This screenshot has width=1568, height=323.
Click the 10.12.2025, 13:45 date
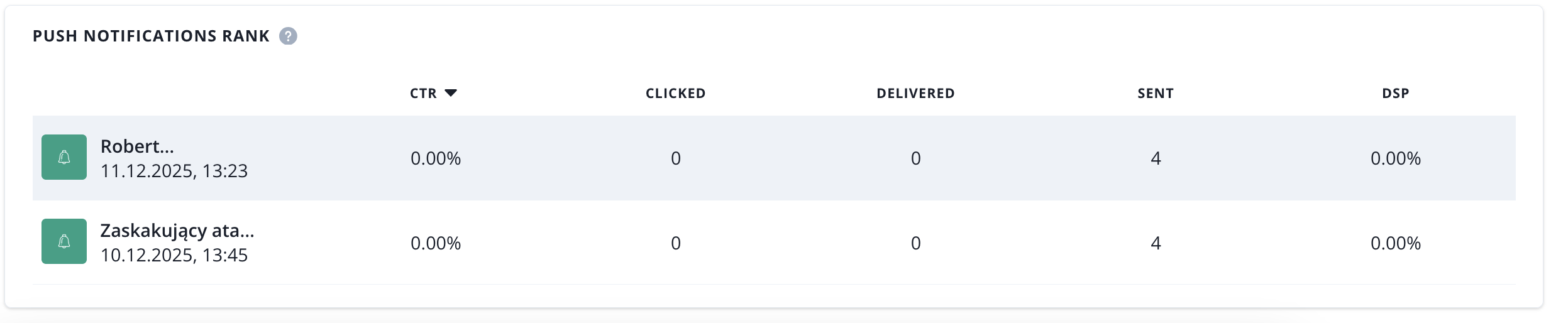174,255
